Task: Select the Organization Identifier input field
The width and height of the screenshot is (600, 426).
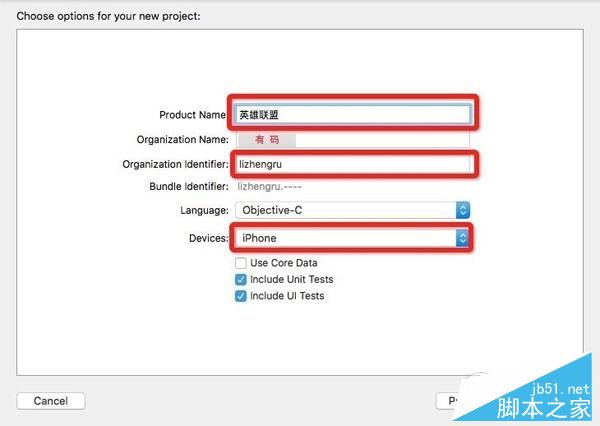Action: (x=352, y=163)
